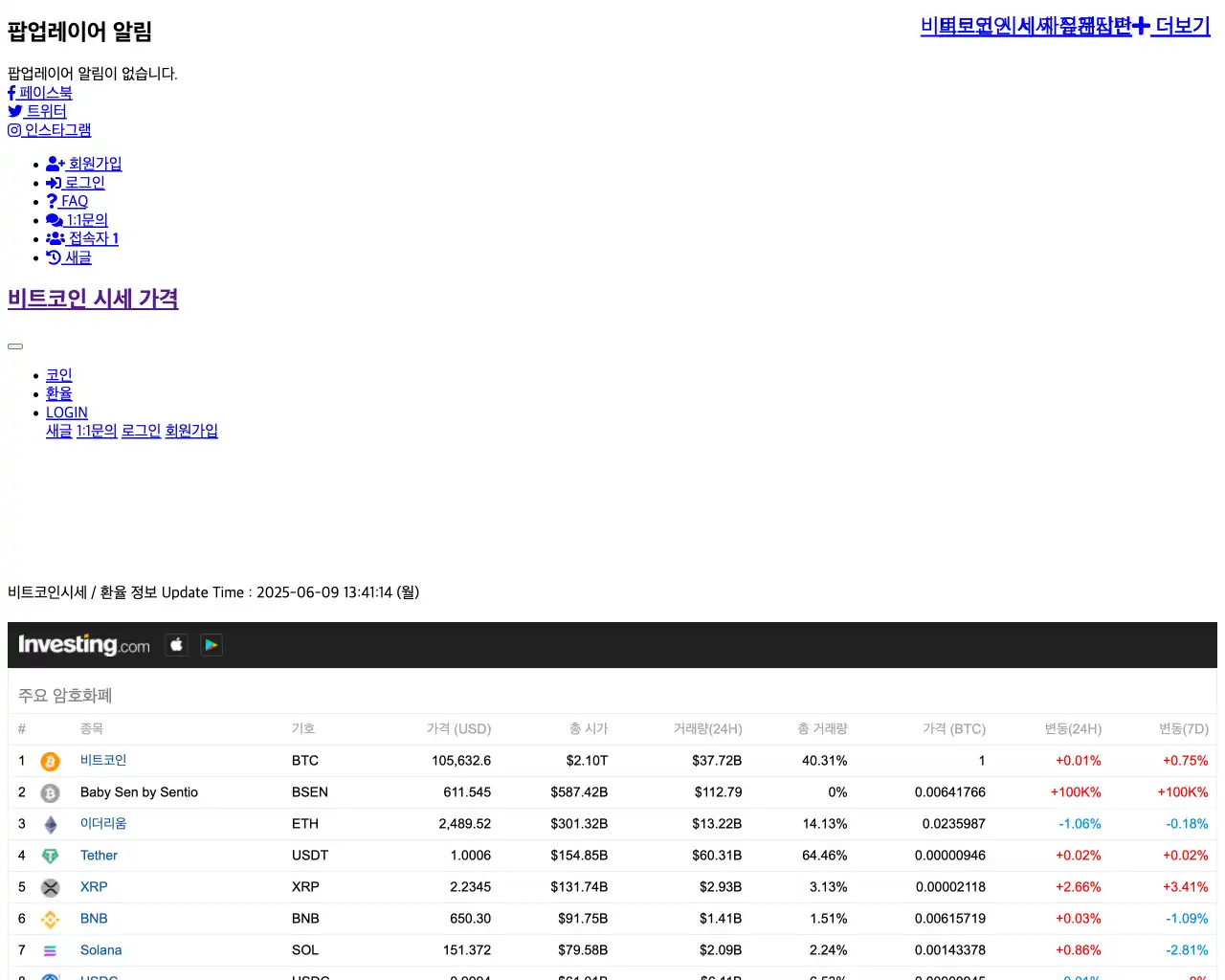This screenshot has width=1225, height=980.
Task: Click the 회원가입 sign-up link with user icon
Action: [x=84, y=164]
